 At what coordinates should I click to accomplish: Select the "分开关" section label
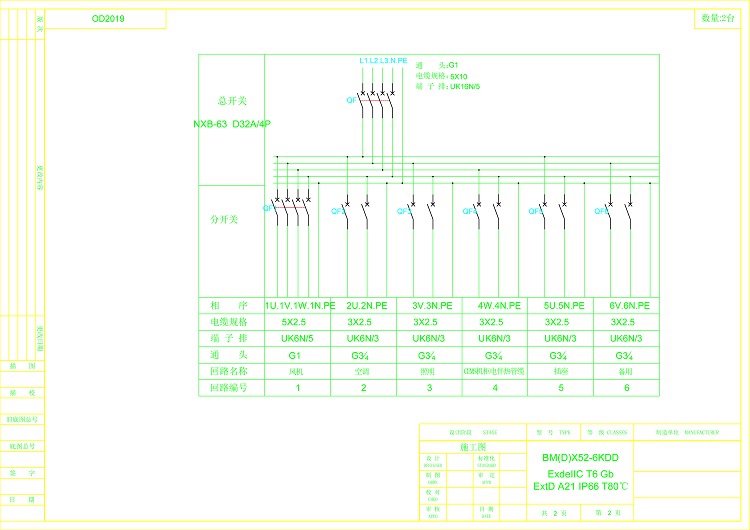pos(224,220)
